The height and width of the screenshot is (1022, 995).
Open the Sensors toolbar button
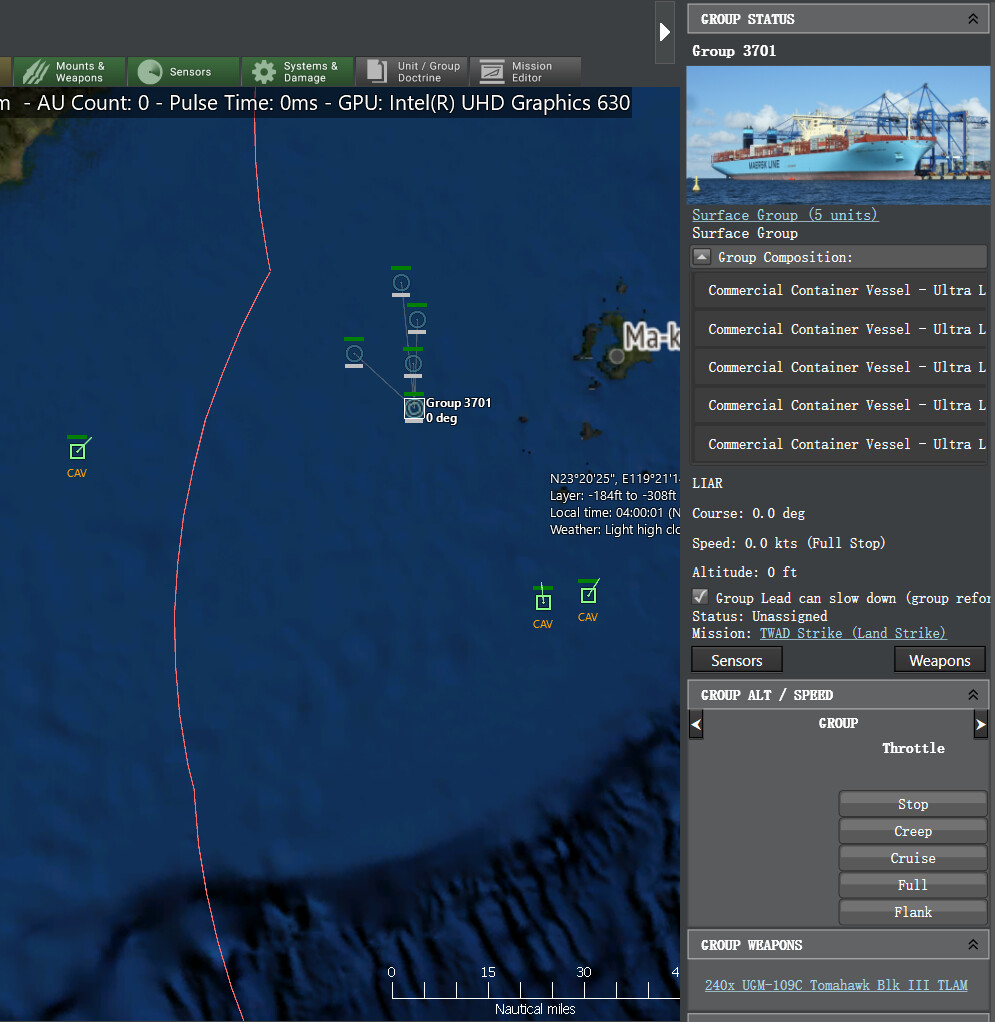click(183, 72)
